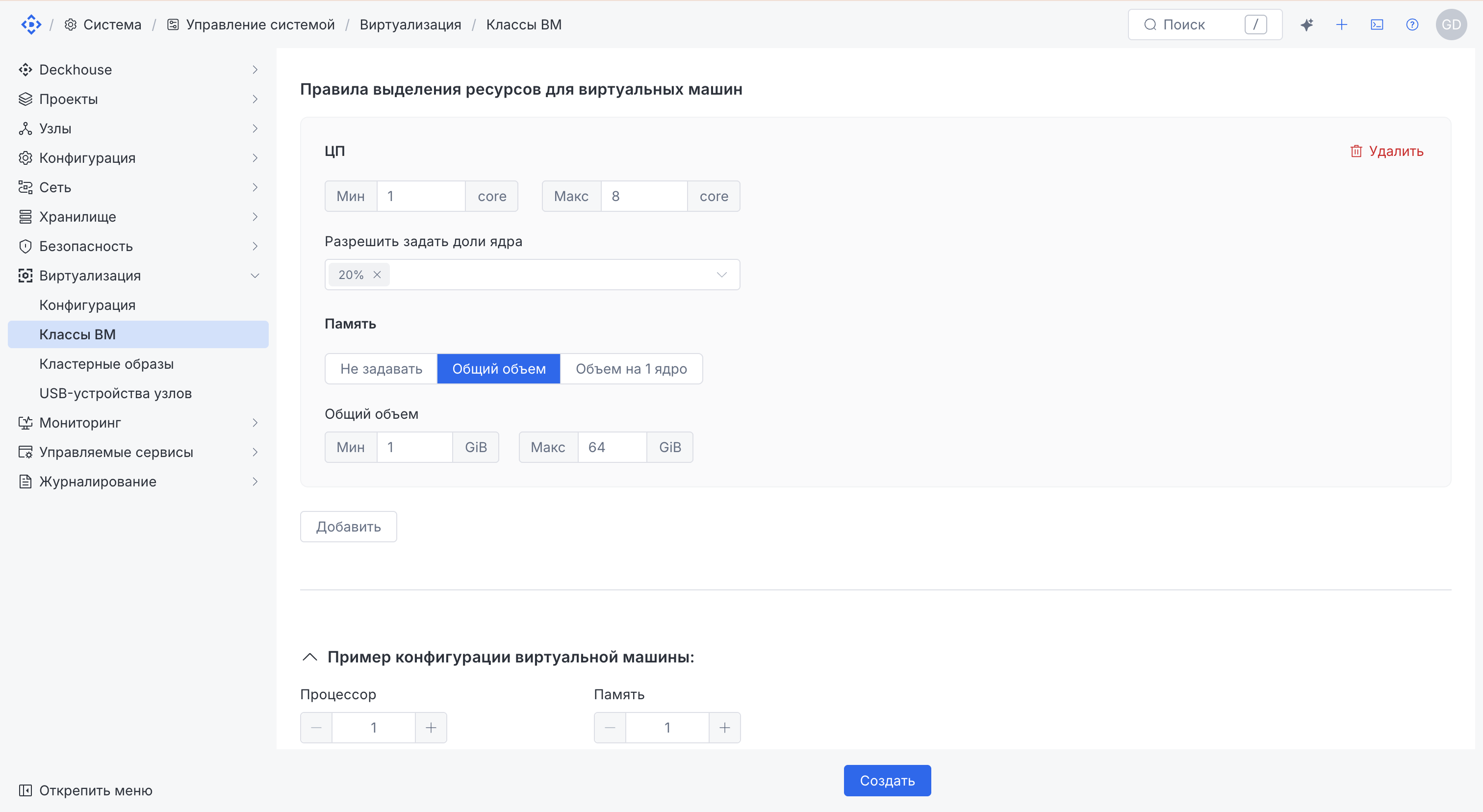This screenshot has width=1483, height=812.
Task: Click the Журналирование document icon
Action: point(26,482)
